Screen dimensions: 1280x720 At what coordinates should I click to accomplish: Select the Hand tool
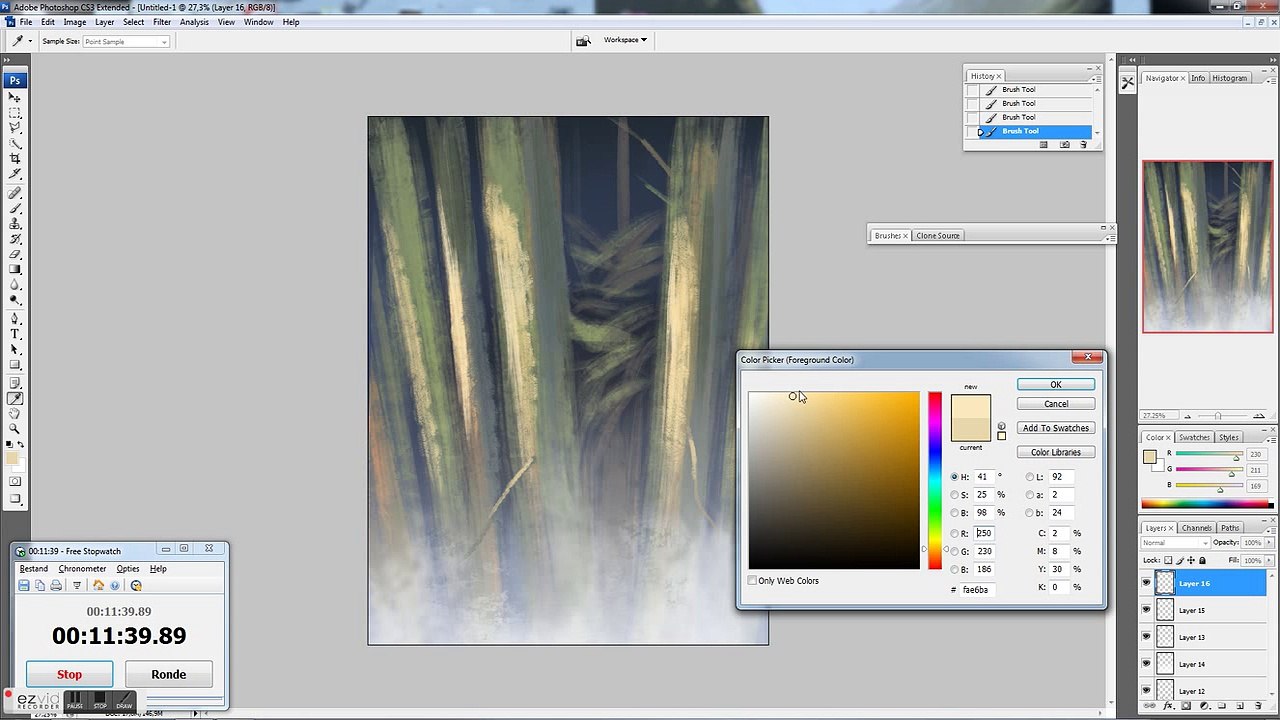click(15, 413)
